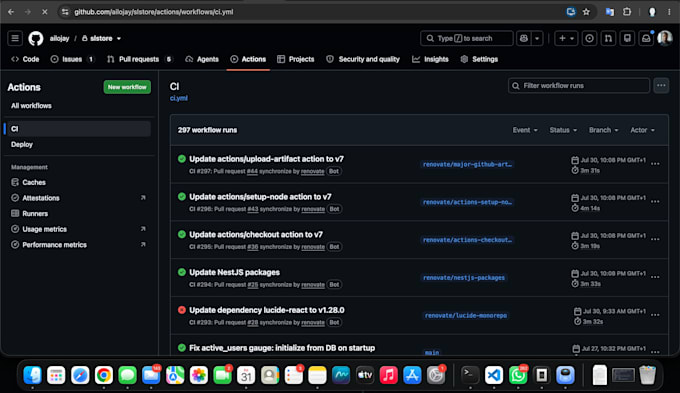Switch to the Issues tab

point(72,59)
